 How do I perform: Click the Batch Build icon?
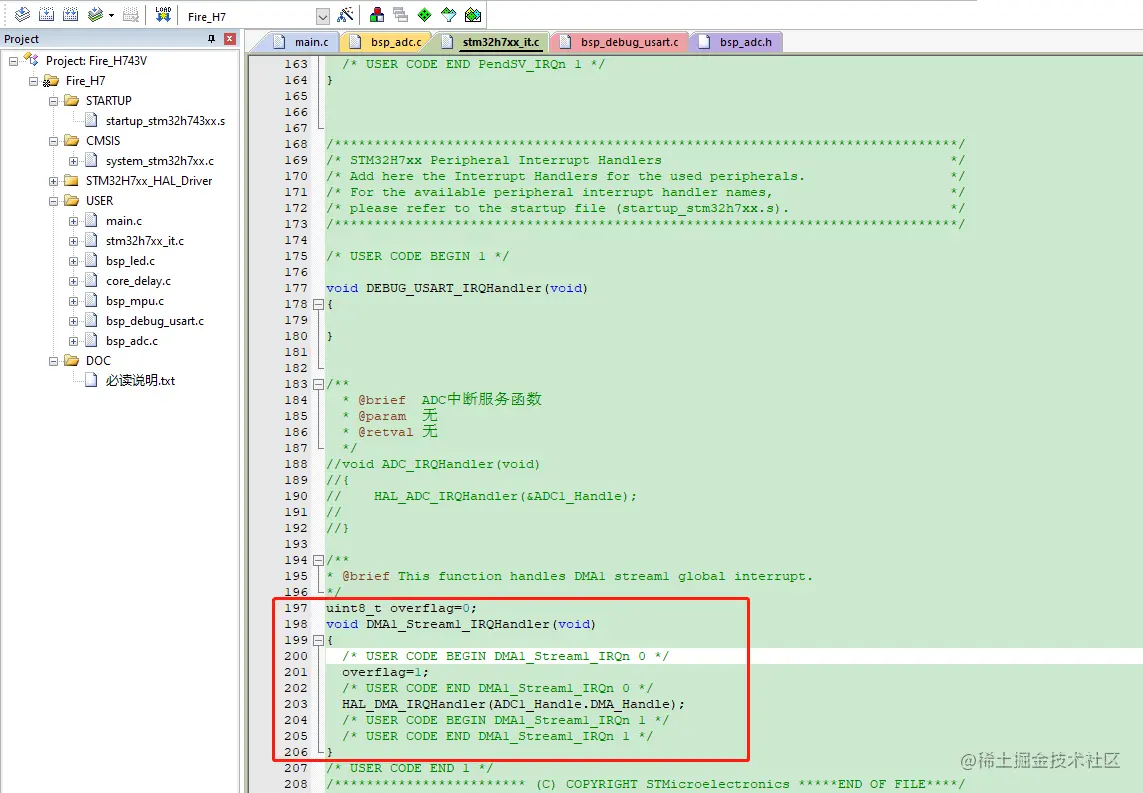(95, 15)
